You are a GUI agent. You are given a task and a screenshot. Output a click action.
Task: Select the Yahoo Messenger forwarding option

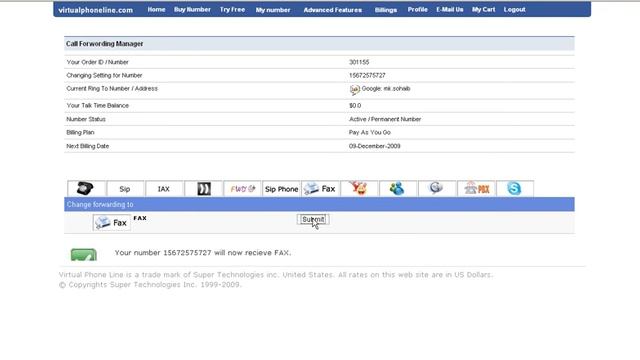pyautogui.click(x=359, y=189)
